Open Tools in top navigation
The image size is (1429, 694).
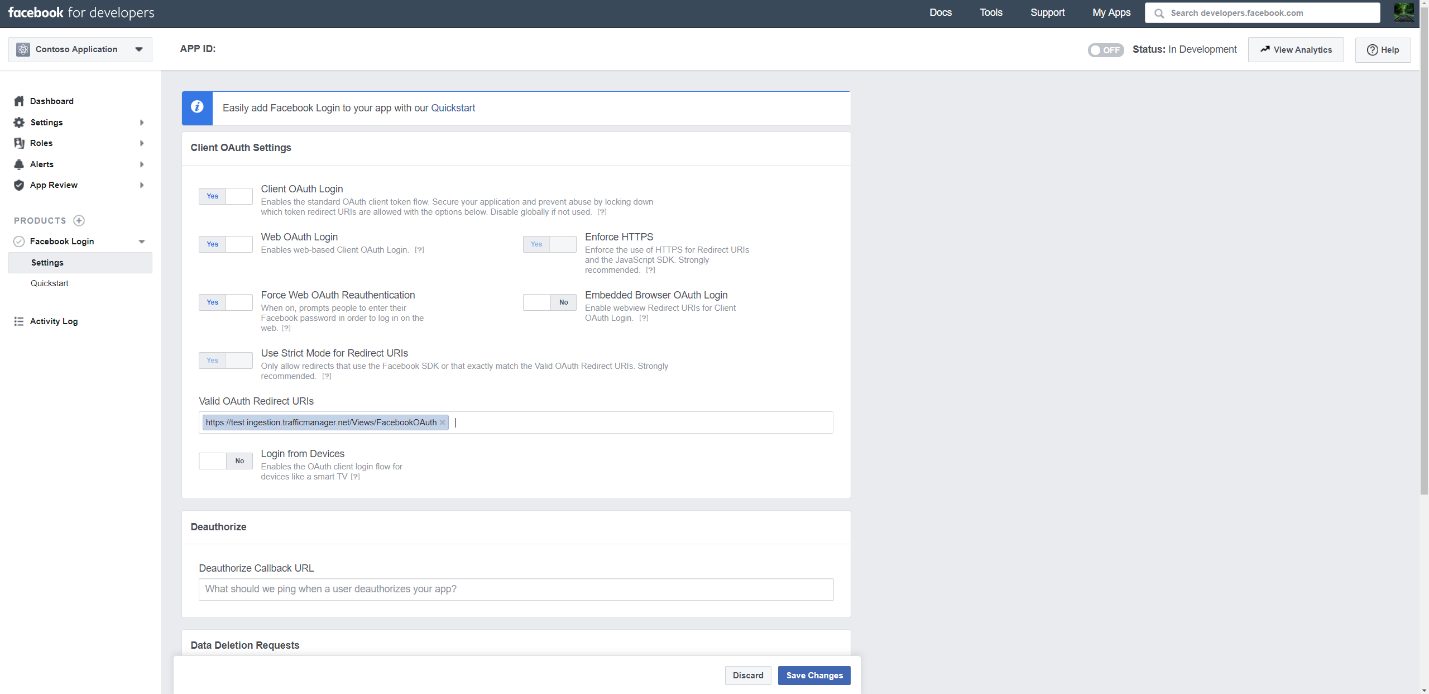pyautogui.click(x=991, y=13)
